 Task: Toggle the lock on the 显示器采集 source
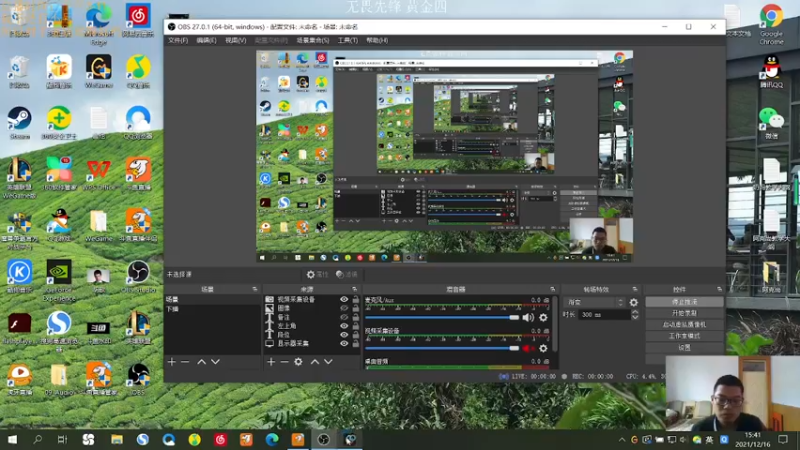pos(356,343)
